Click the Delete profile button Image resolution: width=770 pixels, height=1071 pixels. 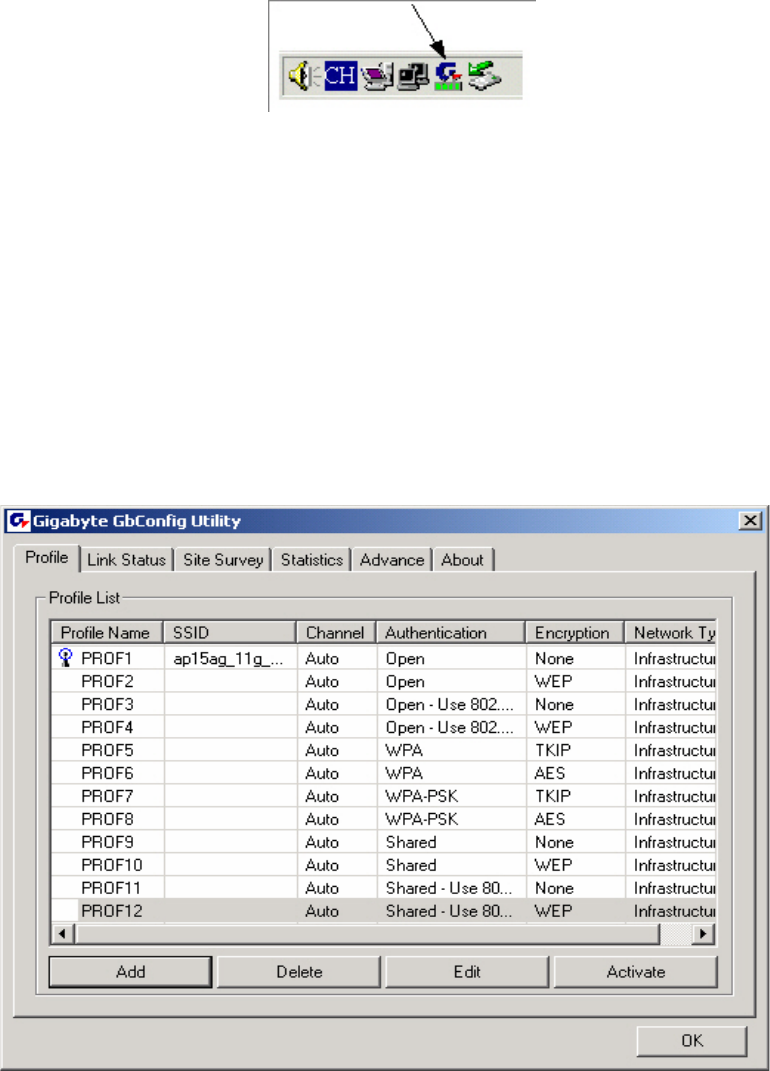[x=299, y=971]
